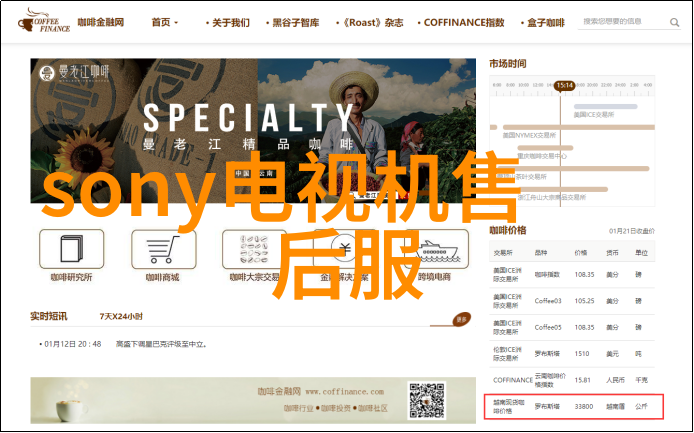Click the 越南现货咖啡价格 cell
The image size is (694, 433).
point(509,406)
